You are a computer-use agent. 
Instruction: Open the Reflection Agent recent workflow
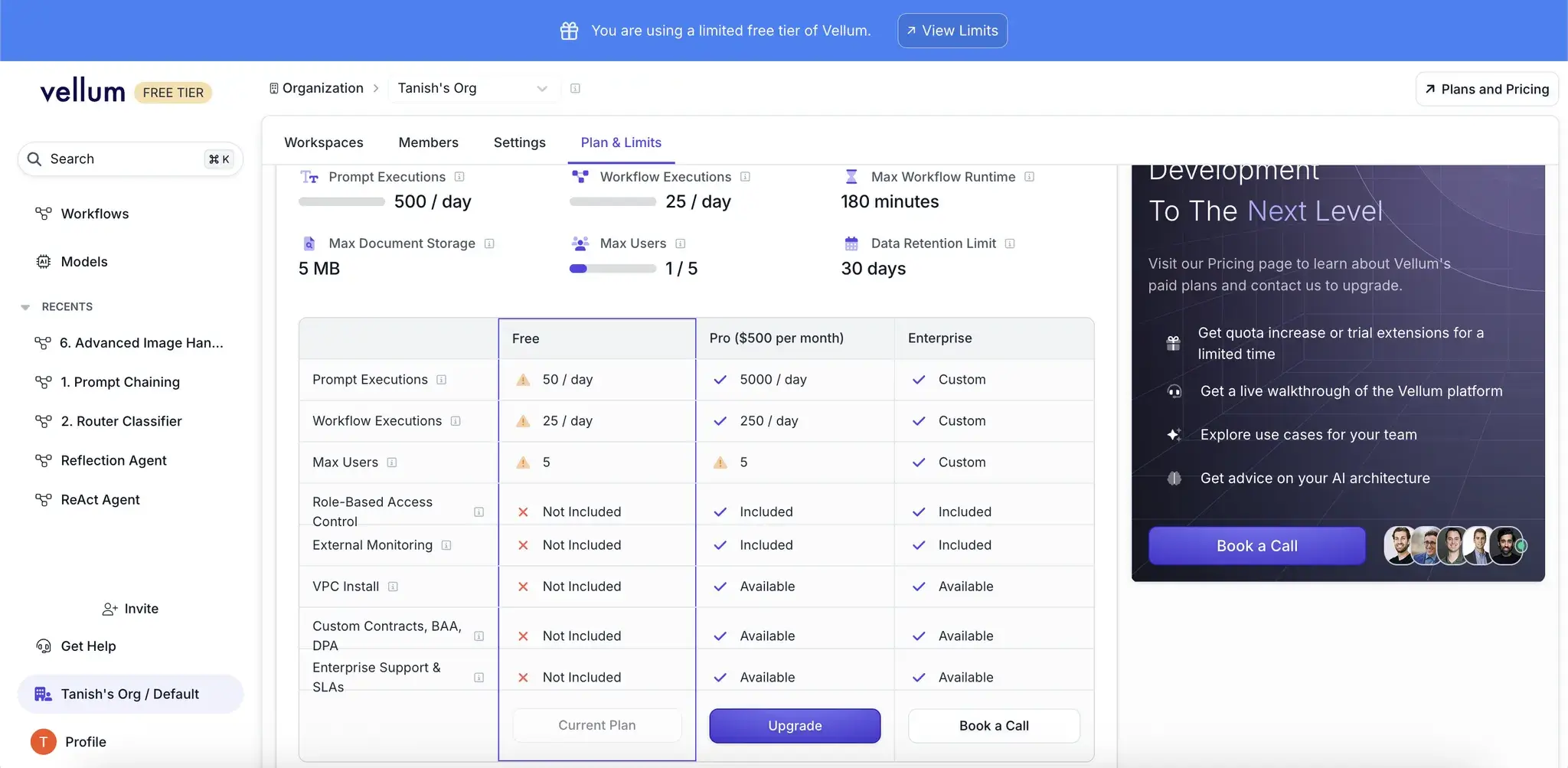[113, 460]
